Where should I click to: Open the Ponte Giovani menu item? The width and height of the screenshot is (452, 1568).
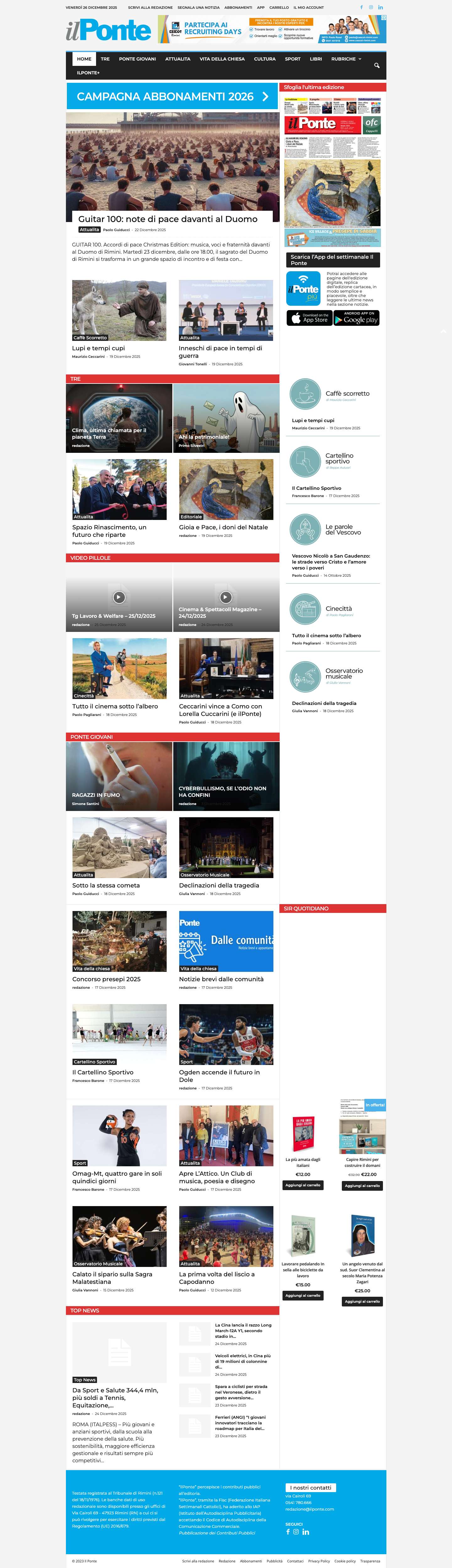[x=137, y=59]
